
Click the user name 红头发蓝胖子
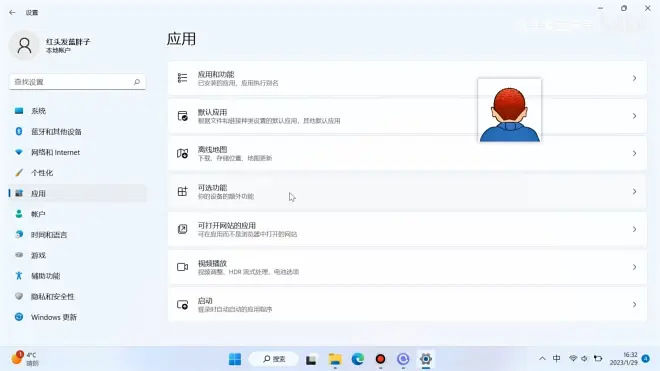click(68, 41)
